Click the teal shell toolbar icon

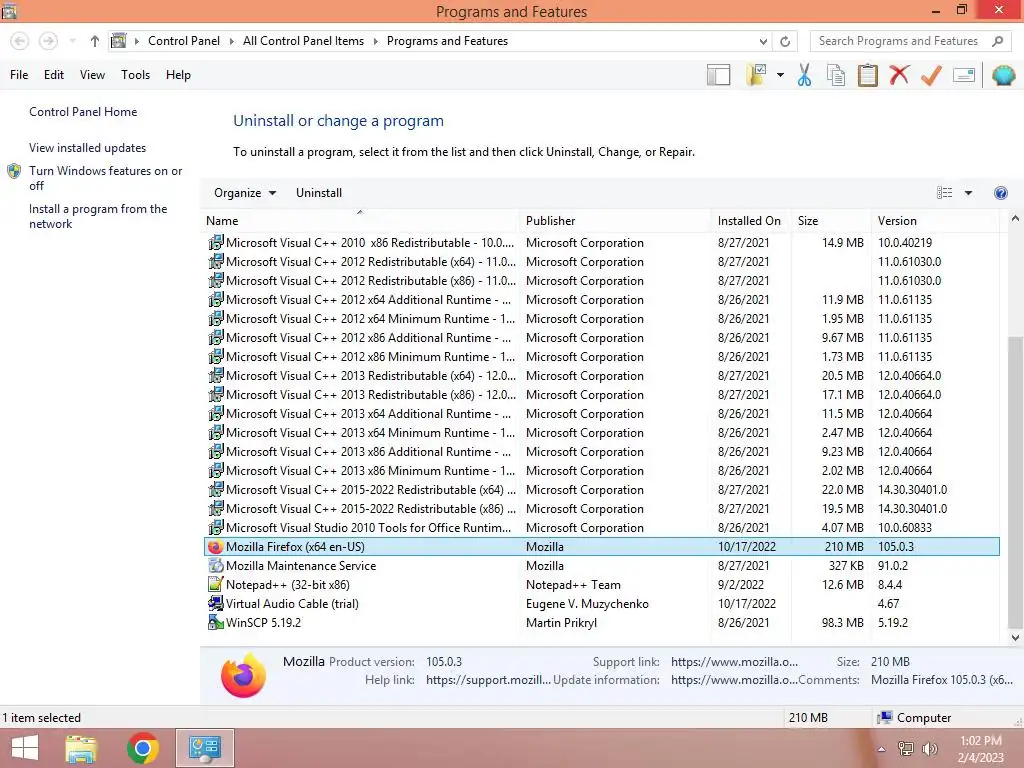coord(1003,75)
